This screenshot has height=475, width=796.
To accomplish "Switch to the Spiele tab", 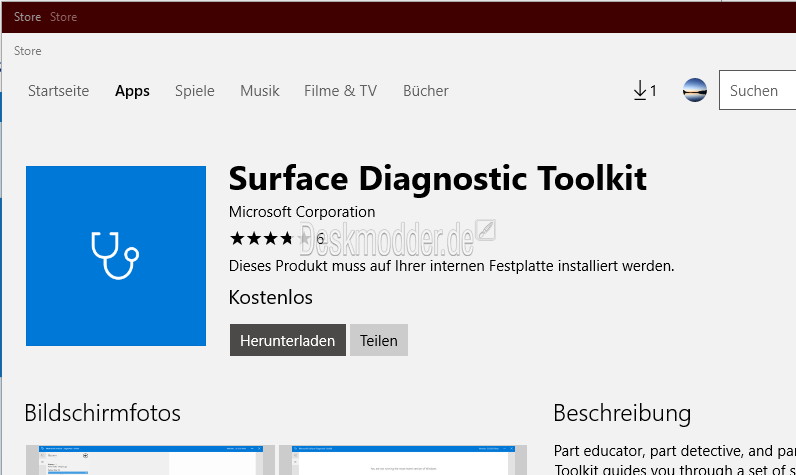I will point(194,91).
